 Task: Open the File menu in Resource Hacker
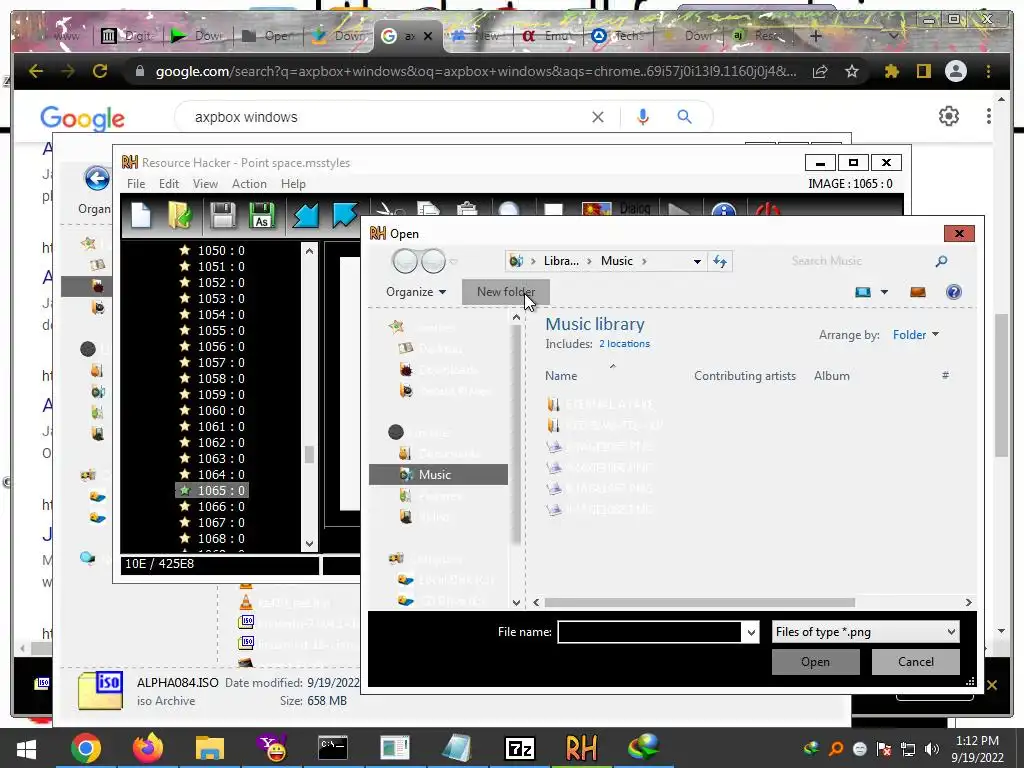point(136,184)
